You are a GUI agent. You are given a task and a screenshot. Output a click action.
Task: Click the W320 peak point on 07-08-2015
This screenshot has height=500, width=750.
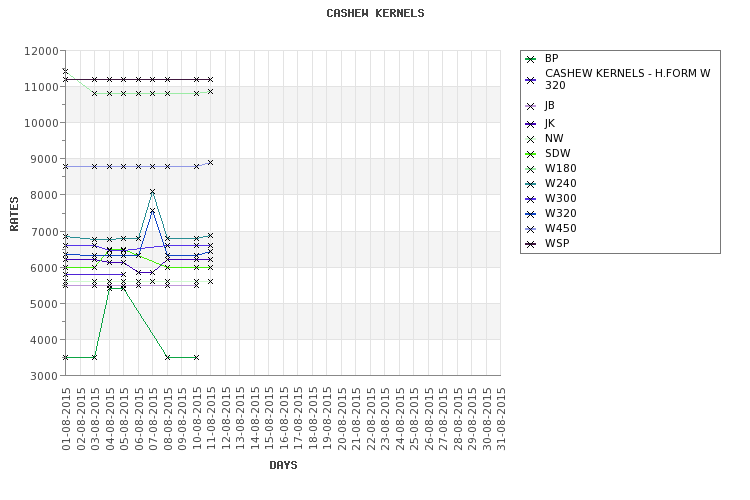tap(153, 211)
